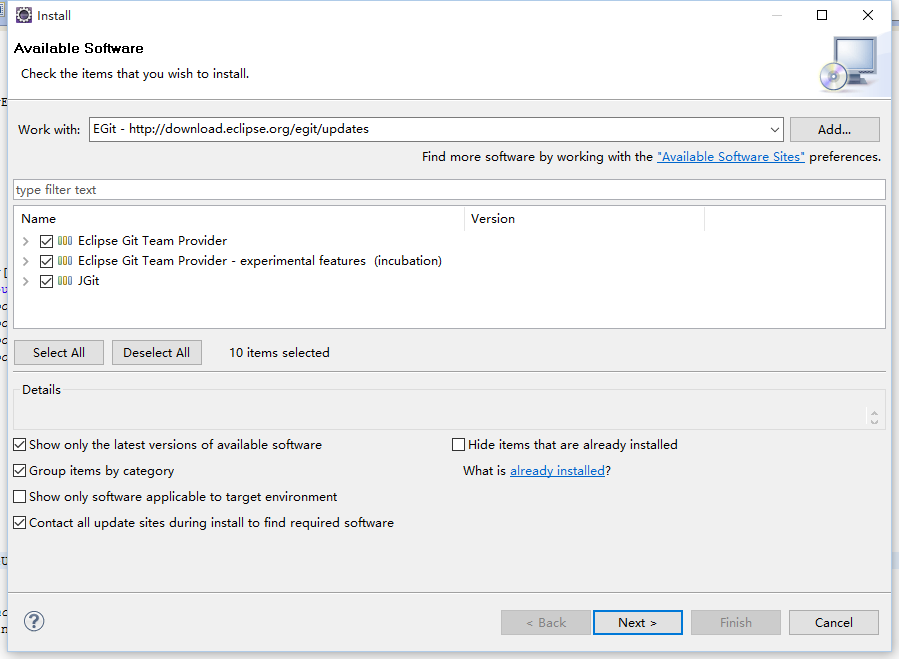The width and height of the screenshot is (899, 659).
Task: Open the already installed link
Action: click(x=557, y=471)
